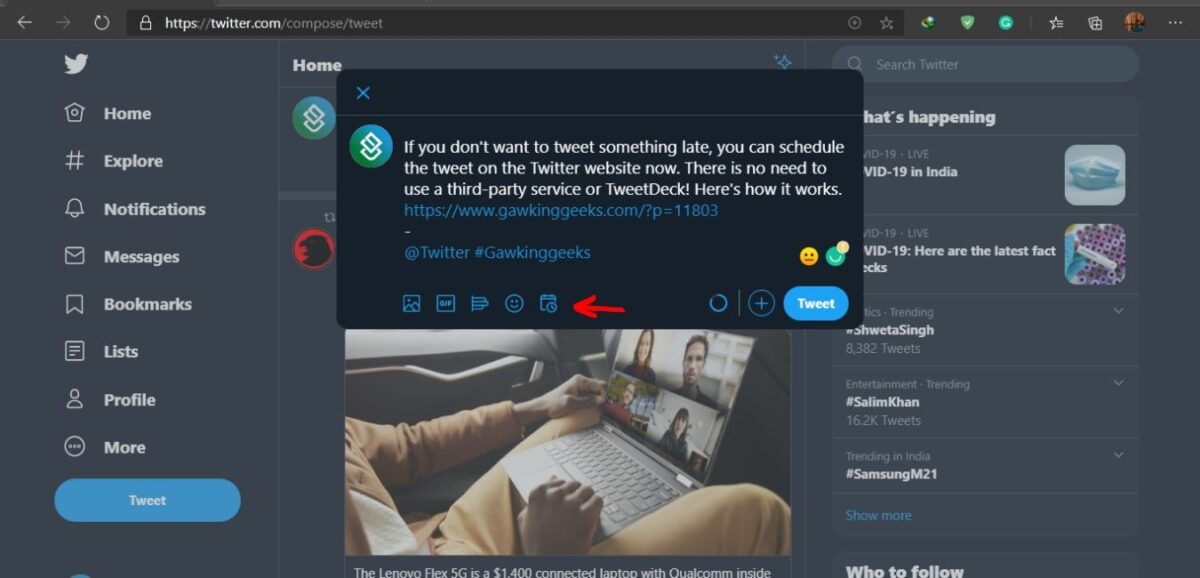This screenshot has width=1200, height=578.
Task: Click the Grammarly icon in the composer
Action: 836,255
